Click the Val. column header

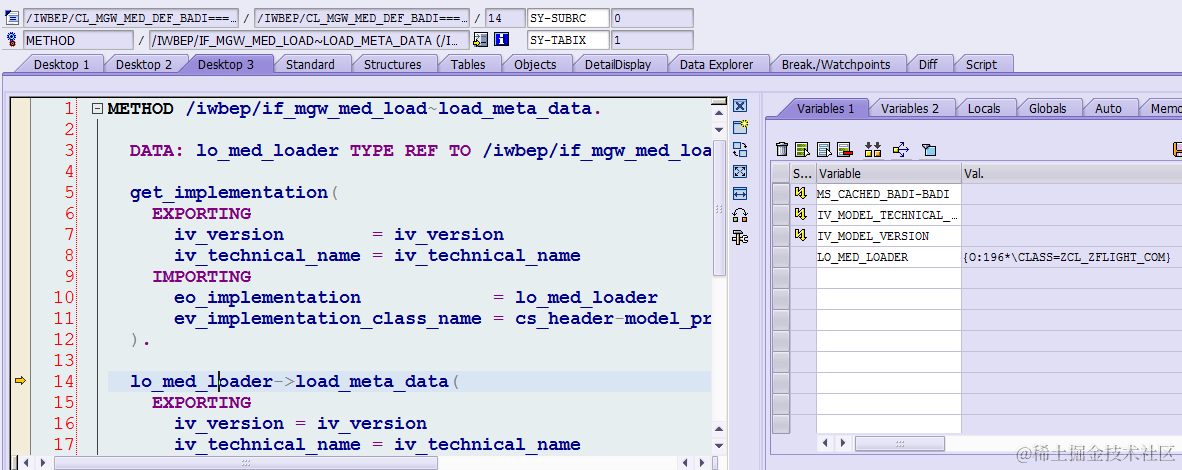[1071, 174]
